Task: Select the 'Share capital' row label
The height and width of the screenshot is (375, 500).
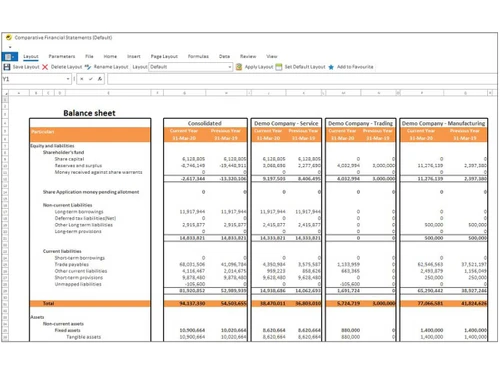Action: (69, 159)
